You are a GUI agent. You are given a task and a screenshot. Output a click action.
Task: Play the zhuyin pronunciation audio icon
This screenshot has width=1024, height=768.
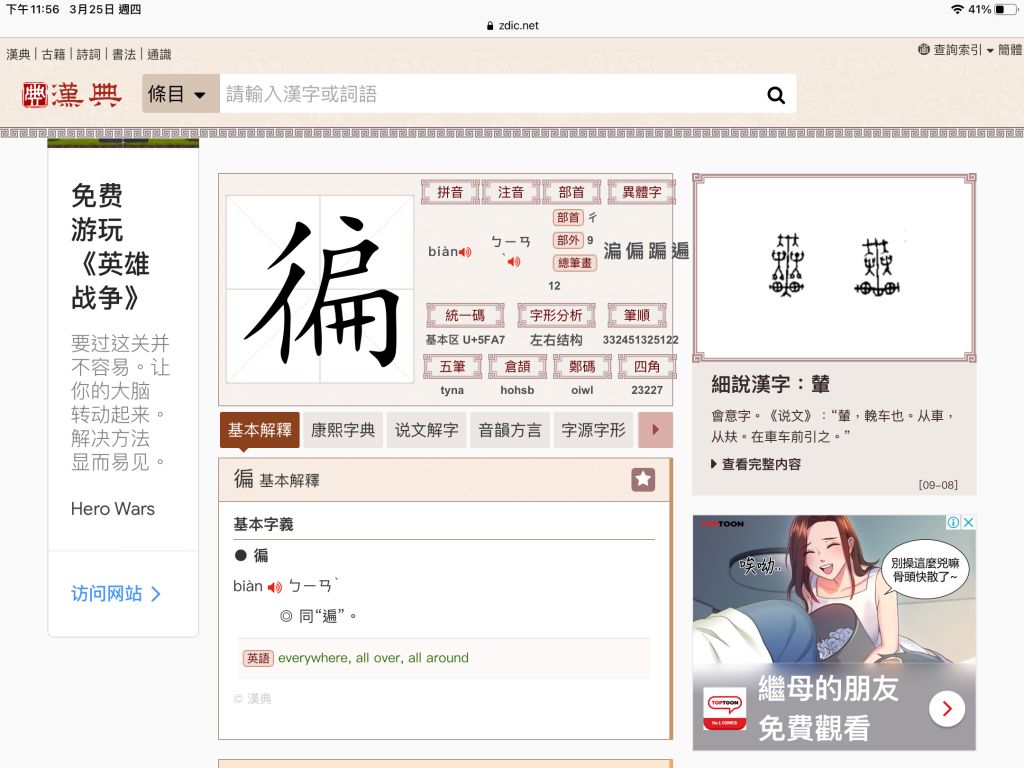click(513, 262)
